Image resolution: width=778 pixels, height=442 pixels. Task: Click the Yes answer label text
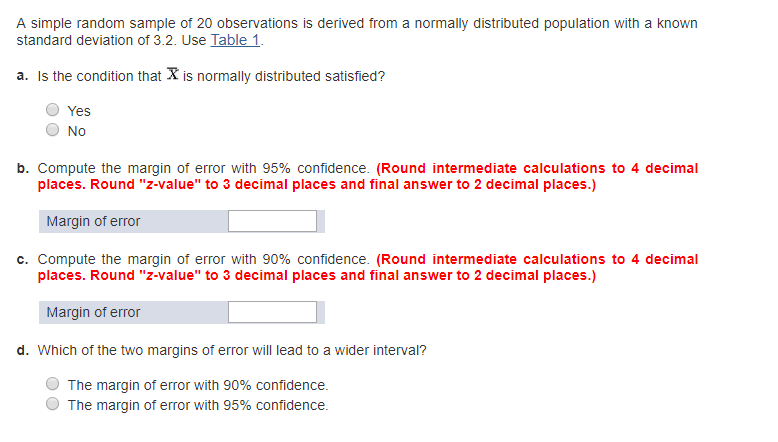pos(78,111)
